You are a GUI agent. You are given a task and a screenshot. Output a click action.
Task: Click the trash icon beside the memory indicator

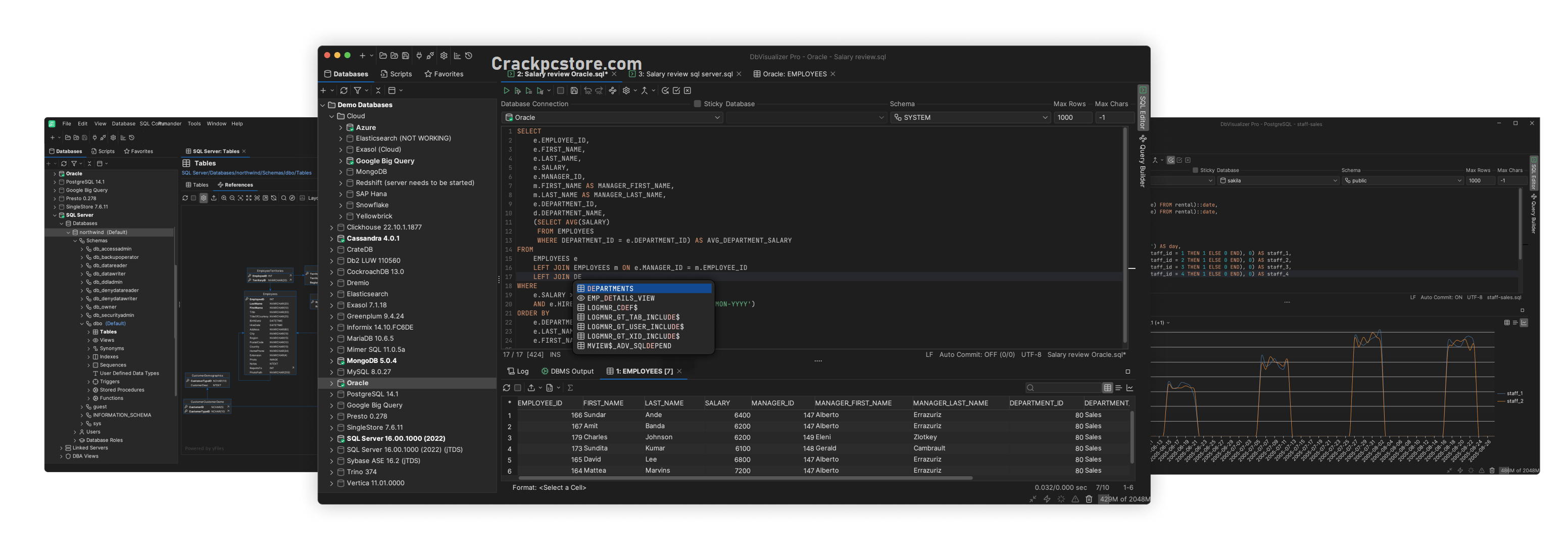point(1089,499)
